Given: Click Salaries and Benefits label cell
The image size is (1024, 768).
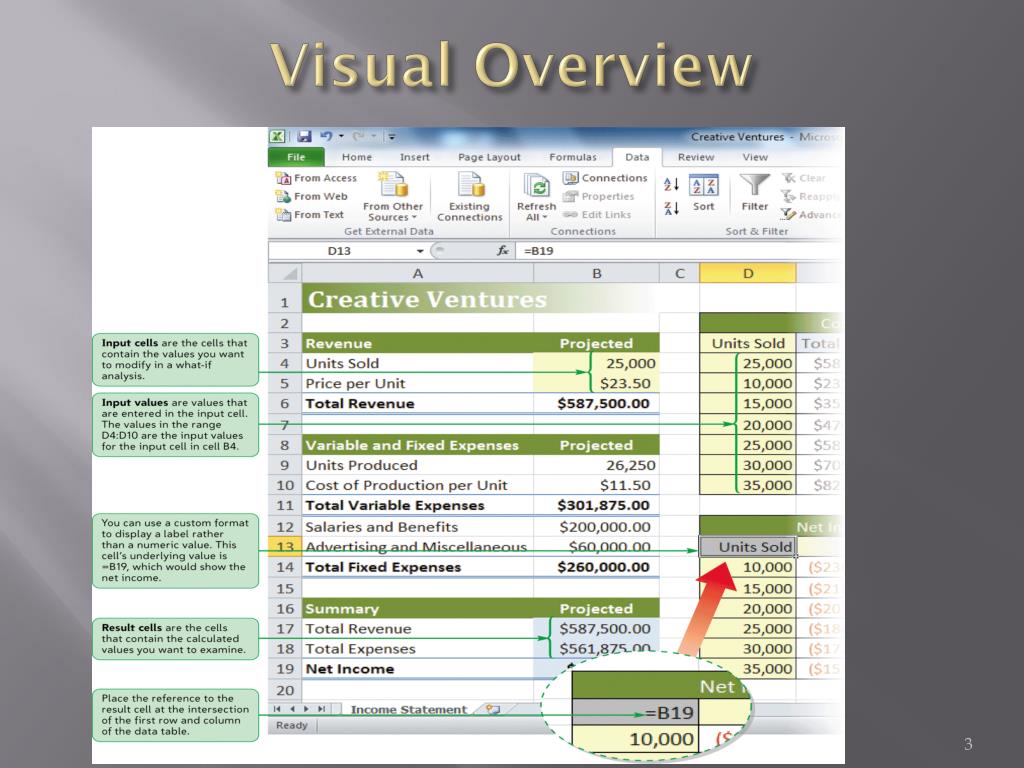Looking at the screenshot, I should coord(417,526).
